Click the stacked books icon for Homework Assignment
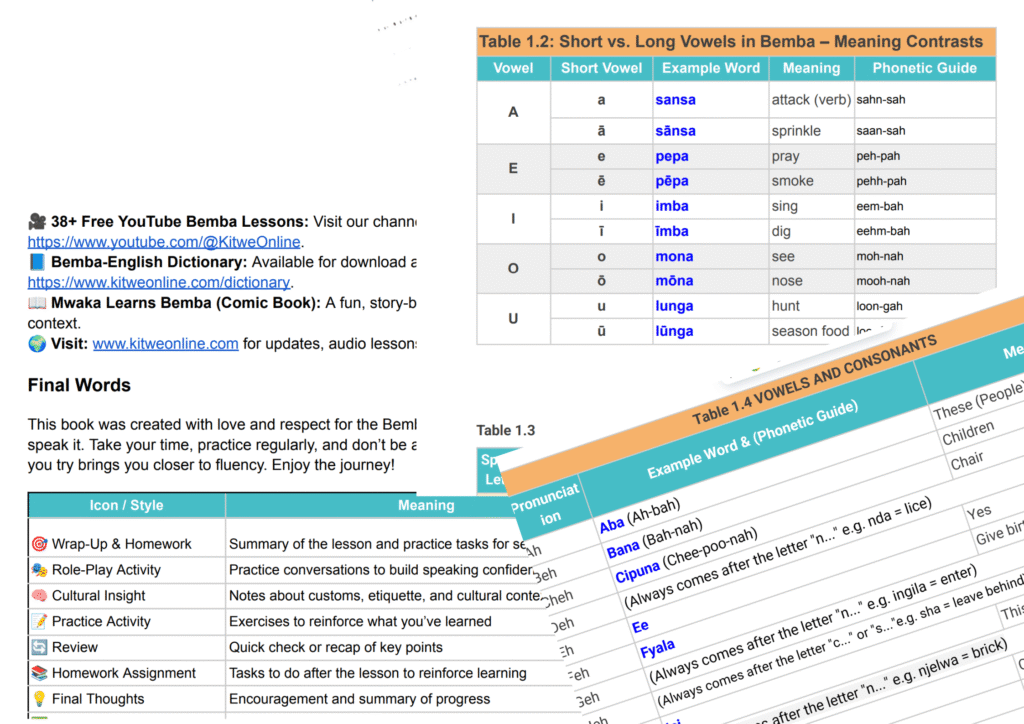The image size is (1024, 724). pyautogui.click(x=40, y=673)
